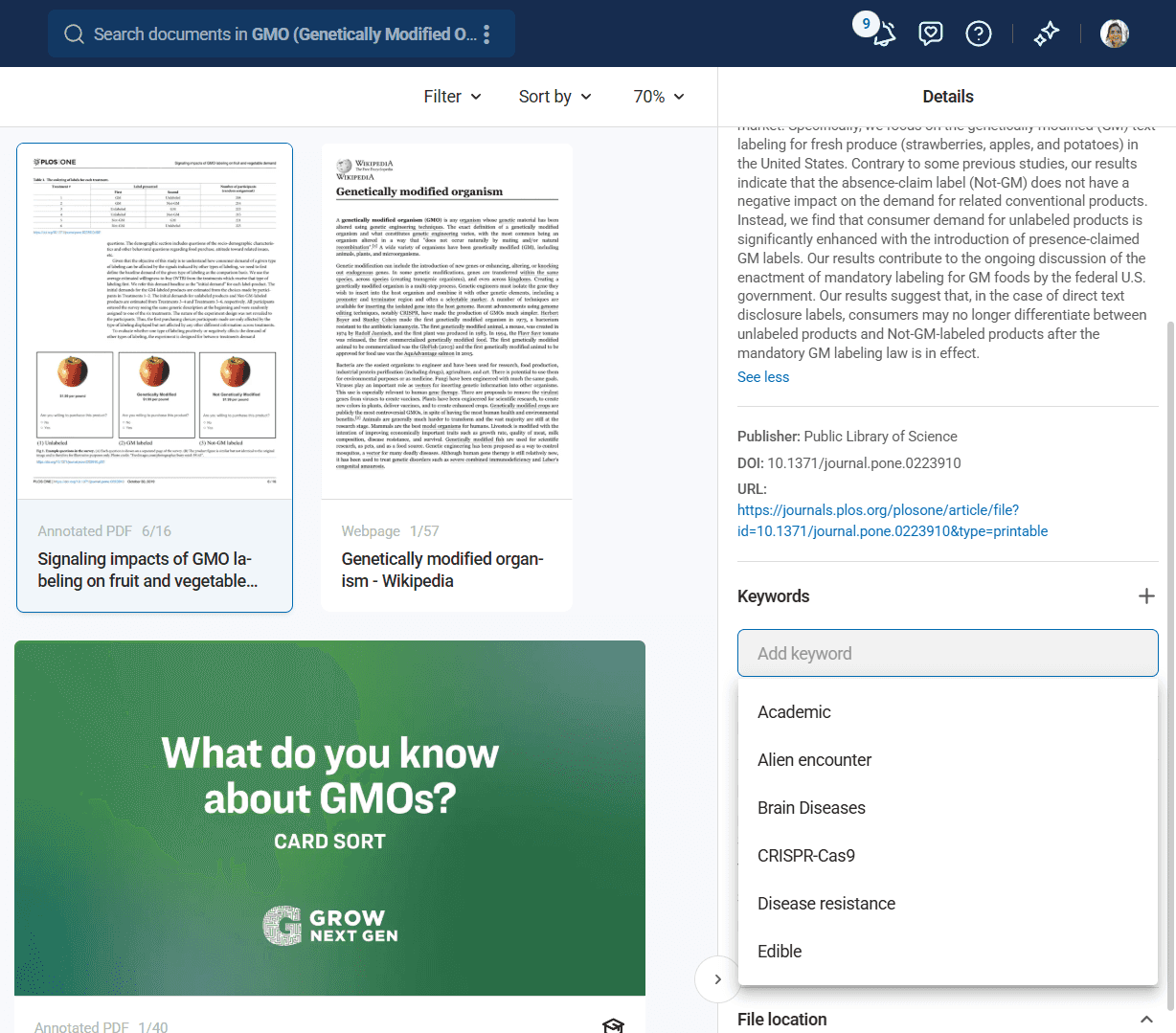Viewport: 1176px width, 1033px height.
Task: Pick Disease resistance keyword option
Action: [825, 904]
